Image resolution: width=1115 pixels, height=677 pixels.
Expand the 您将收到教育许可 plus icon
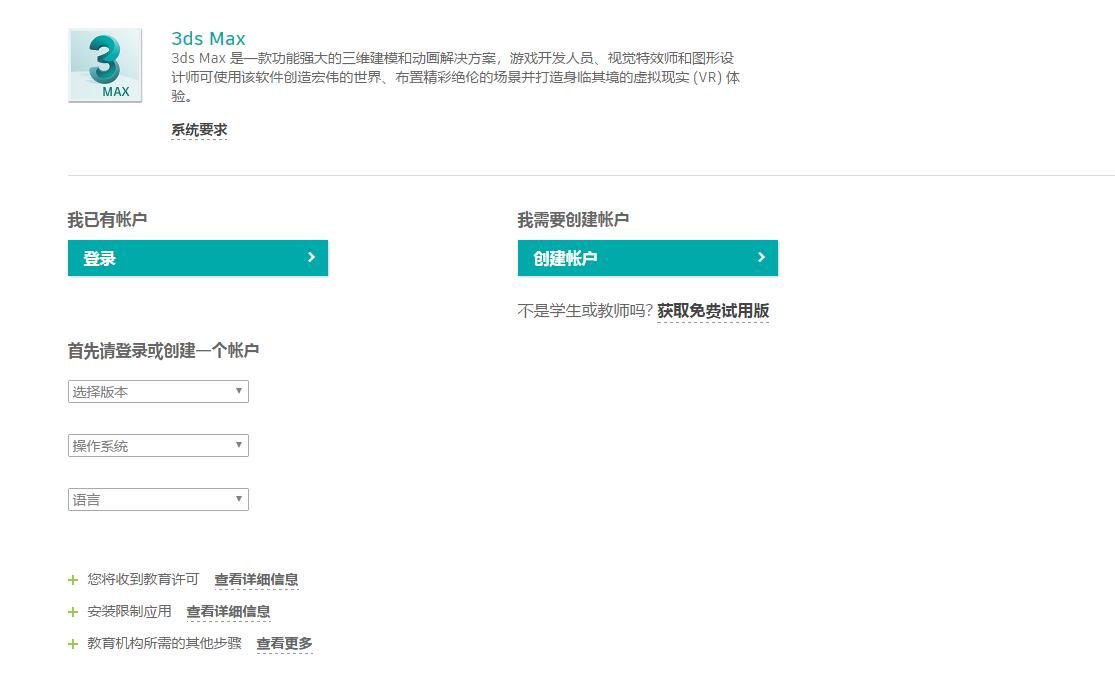pos(73,580)
